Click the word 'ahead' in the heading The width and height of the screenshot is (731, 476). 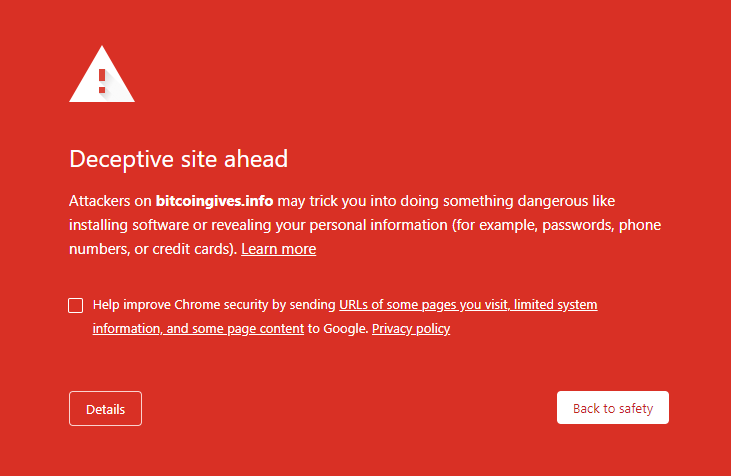(256, 159)
